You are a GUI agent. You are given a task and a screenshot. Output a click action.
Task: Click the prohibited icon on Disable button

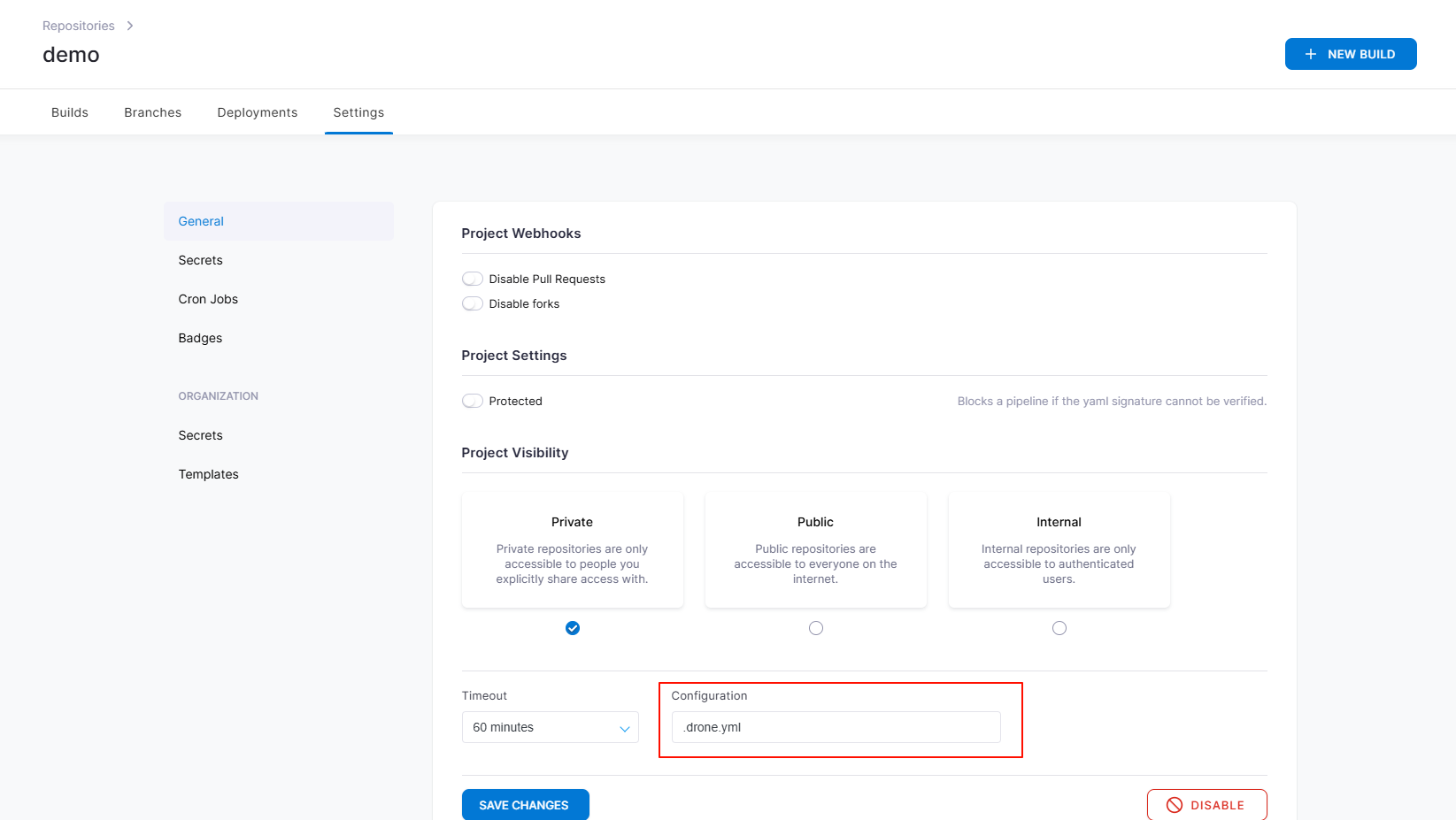1175,805
